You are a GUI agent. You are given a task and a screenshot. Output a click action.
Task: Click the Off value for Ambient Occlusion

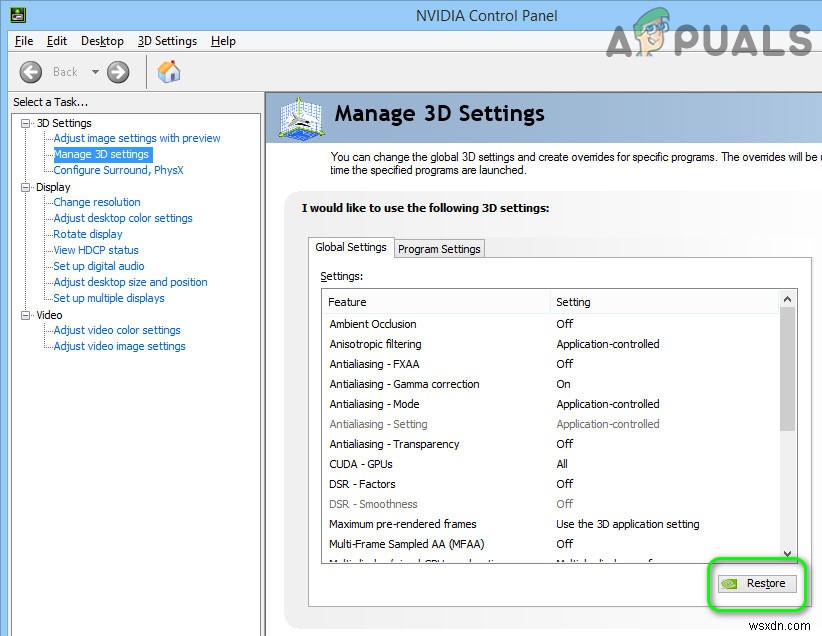pos(565,324)
